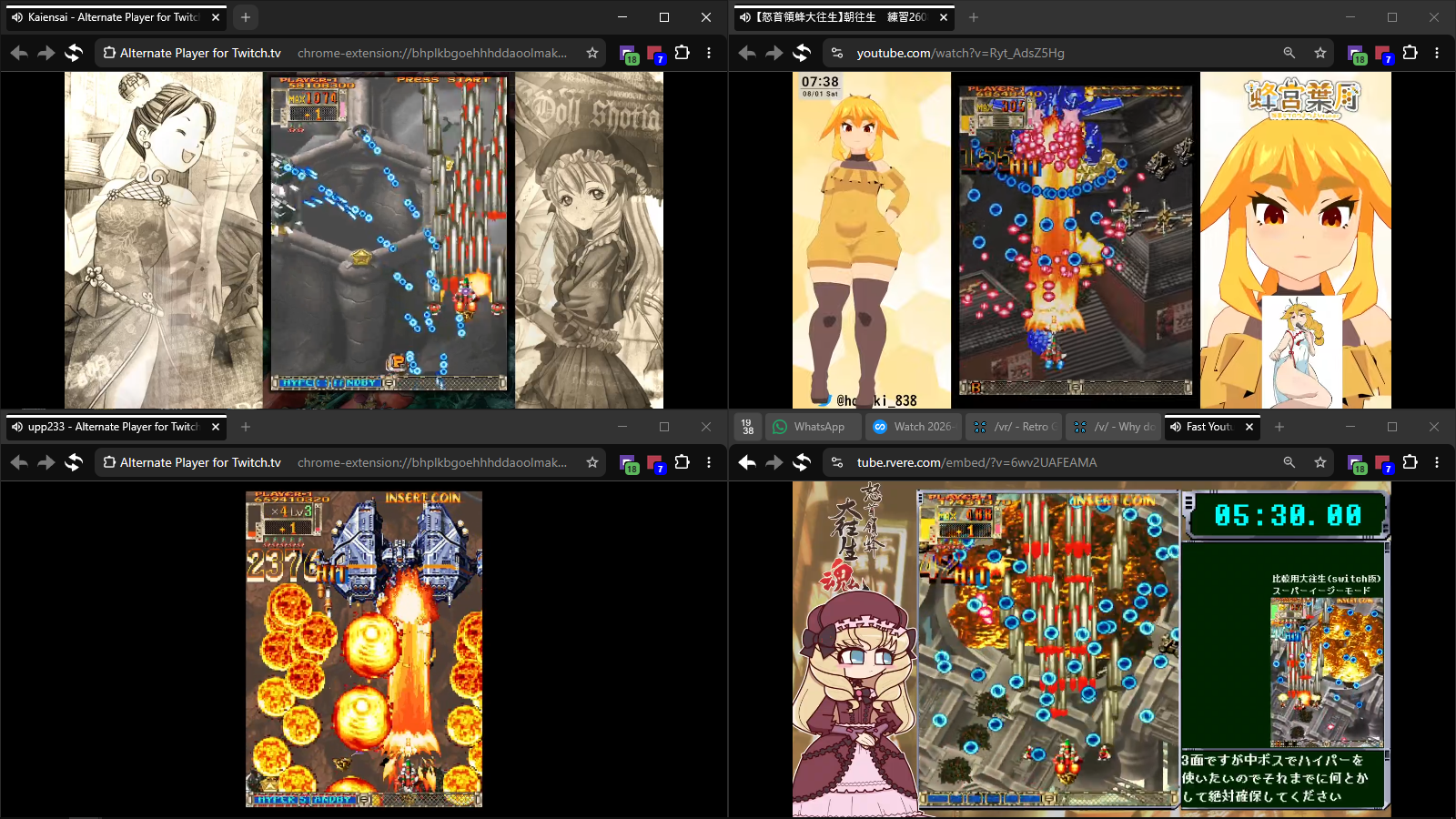
Task: Open Extensions puzzle menu in YouTube window
Action: (1410, 53)
